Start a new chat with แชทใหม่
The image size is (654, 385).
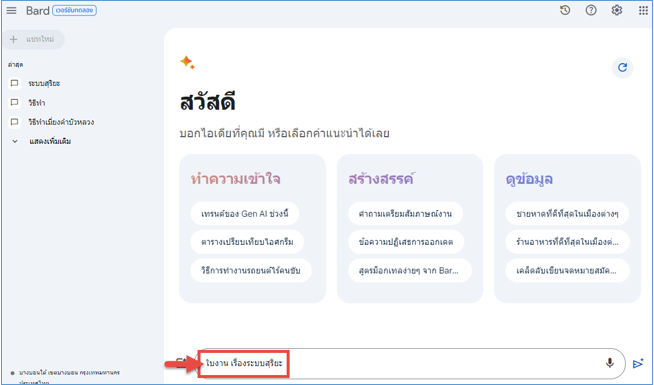pos(34,39)
